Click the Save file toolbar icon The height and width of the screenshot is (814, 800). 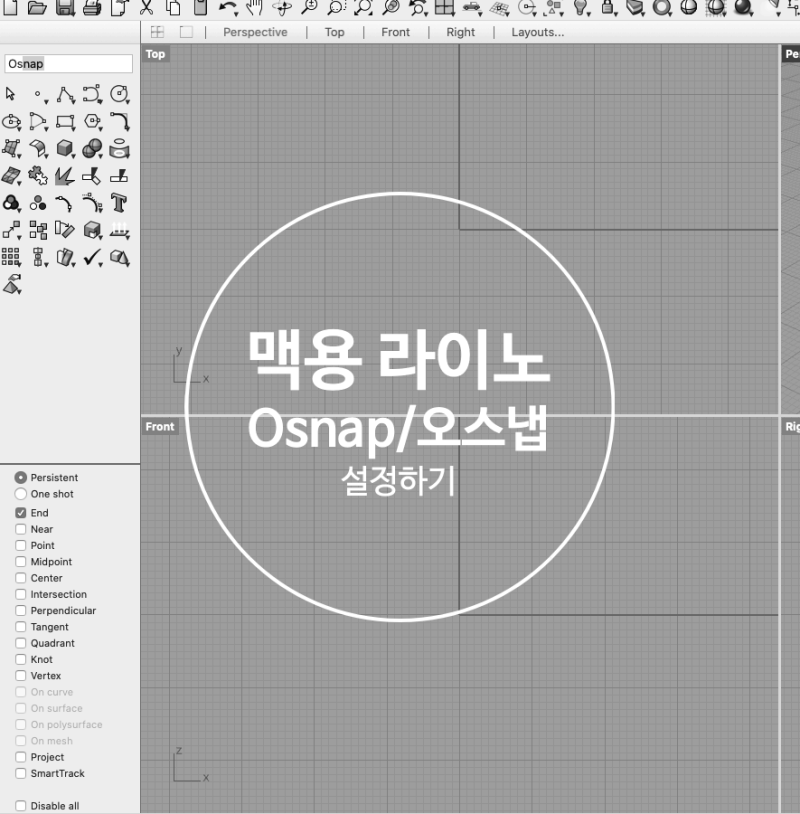(65, 7)
